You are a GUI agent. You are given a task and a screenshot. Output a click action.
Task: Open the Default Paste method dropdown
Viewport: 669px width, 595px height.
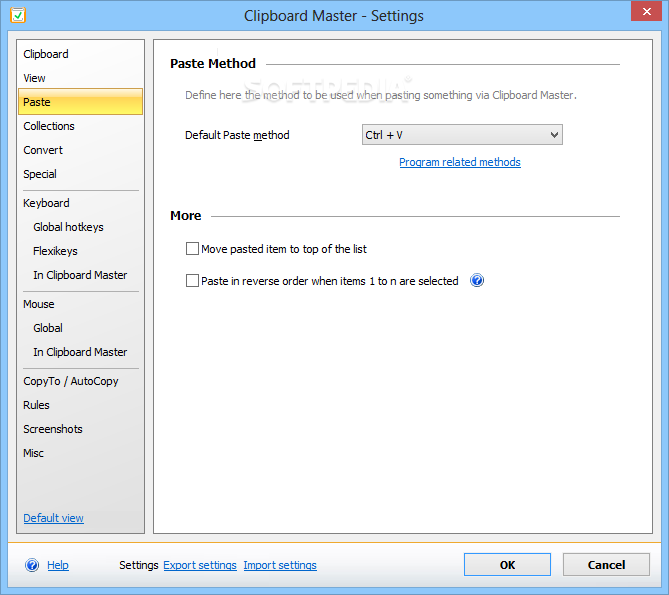coord(462,135)
